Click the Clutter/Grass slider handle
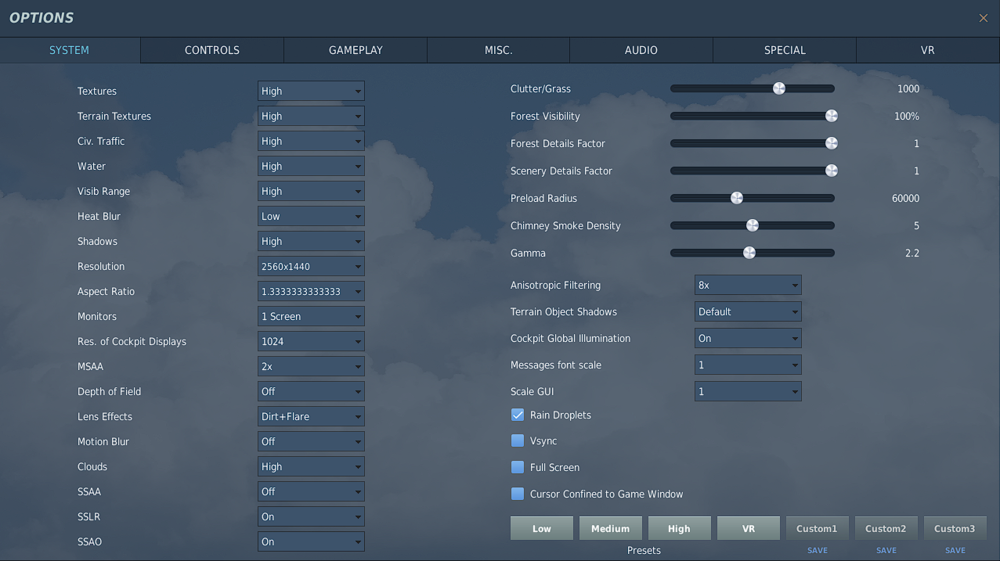Viewport: 1000px width, 561px height. point(779,89)
